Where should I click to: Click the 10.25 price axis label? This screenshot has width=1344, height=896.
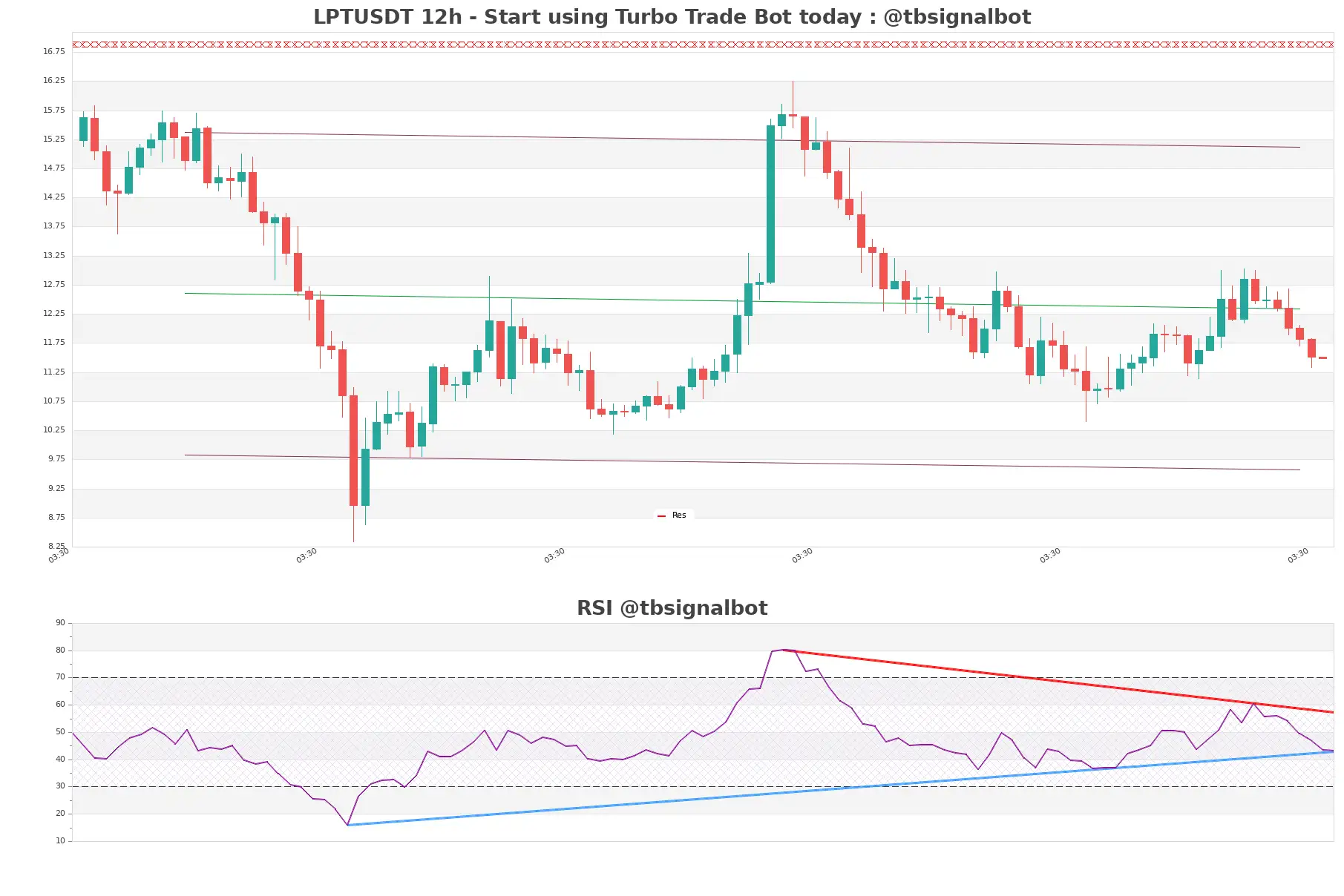[53, 429]
